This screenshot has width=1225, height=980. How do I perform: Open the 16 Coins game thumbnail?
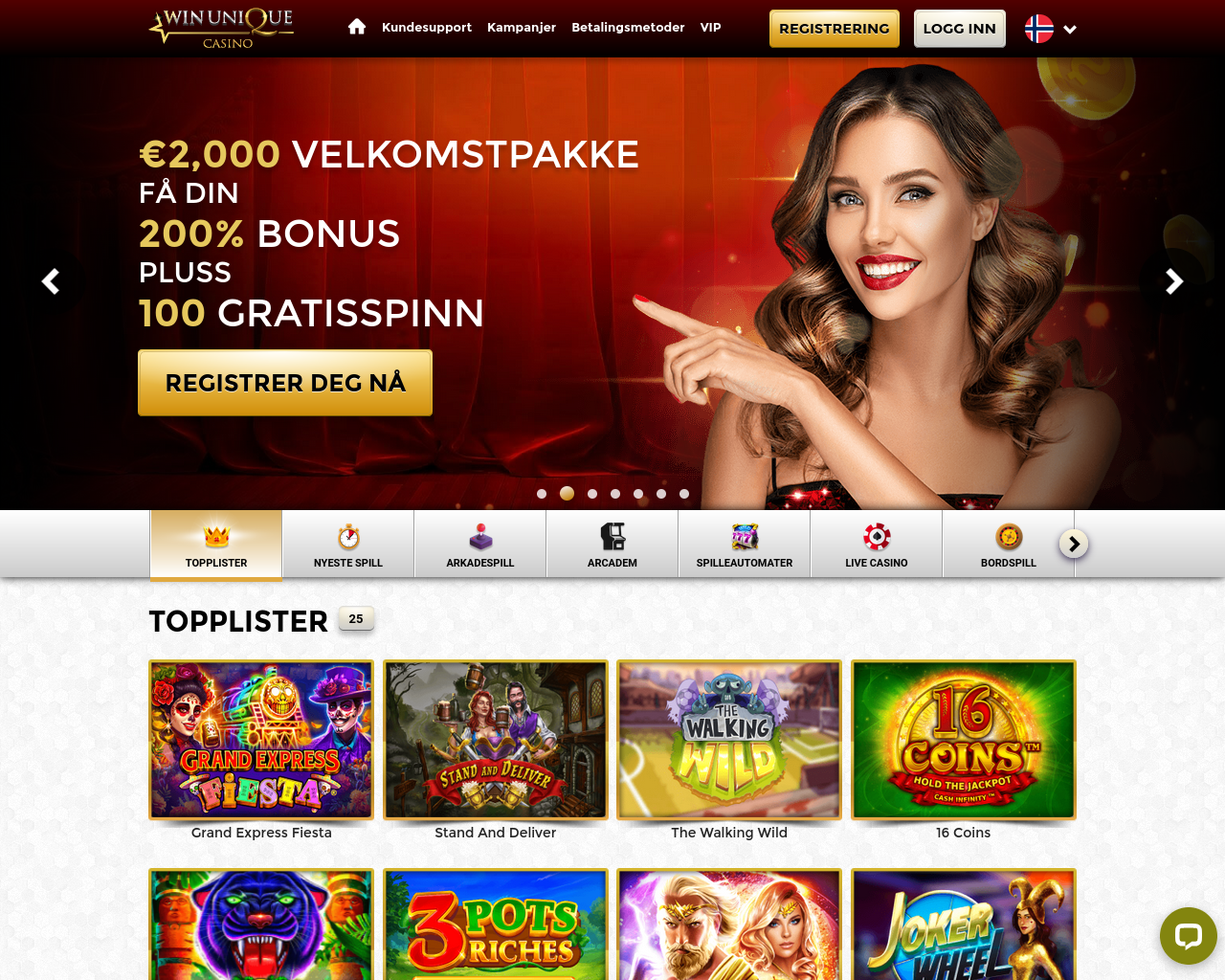(x=964, y=740)
